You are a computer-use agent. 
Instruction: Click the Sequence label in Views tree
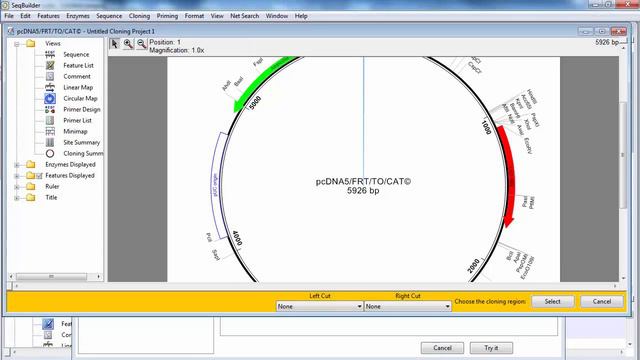tap(76, 54)
